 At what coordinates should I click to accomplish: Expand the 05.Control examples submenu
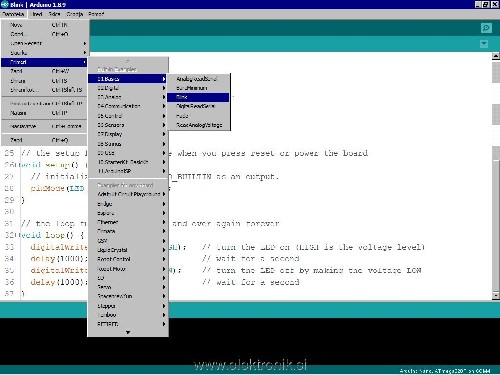click(x=128, y=116)
